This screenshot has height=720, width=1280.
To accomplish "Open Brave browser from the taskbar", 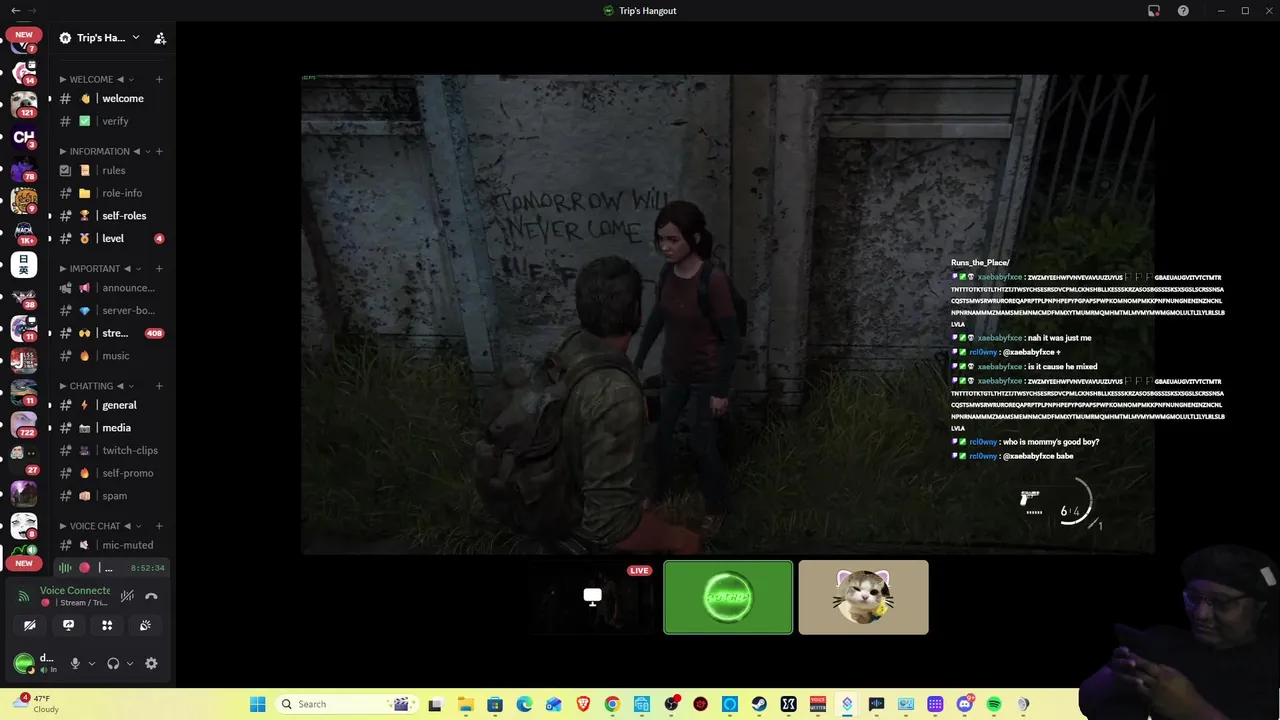I will coord(583,704).
